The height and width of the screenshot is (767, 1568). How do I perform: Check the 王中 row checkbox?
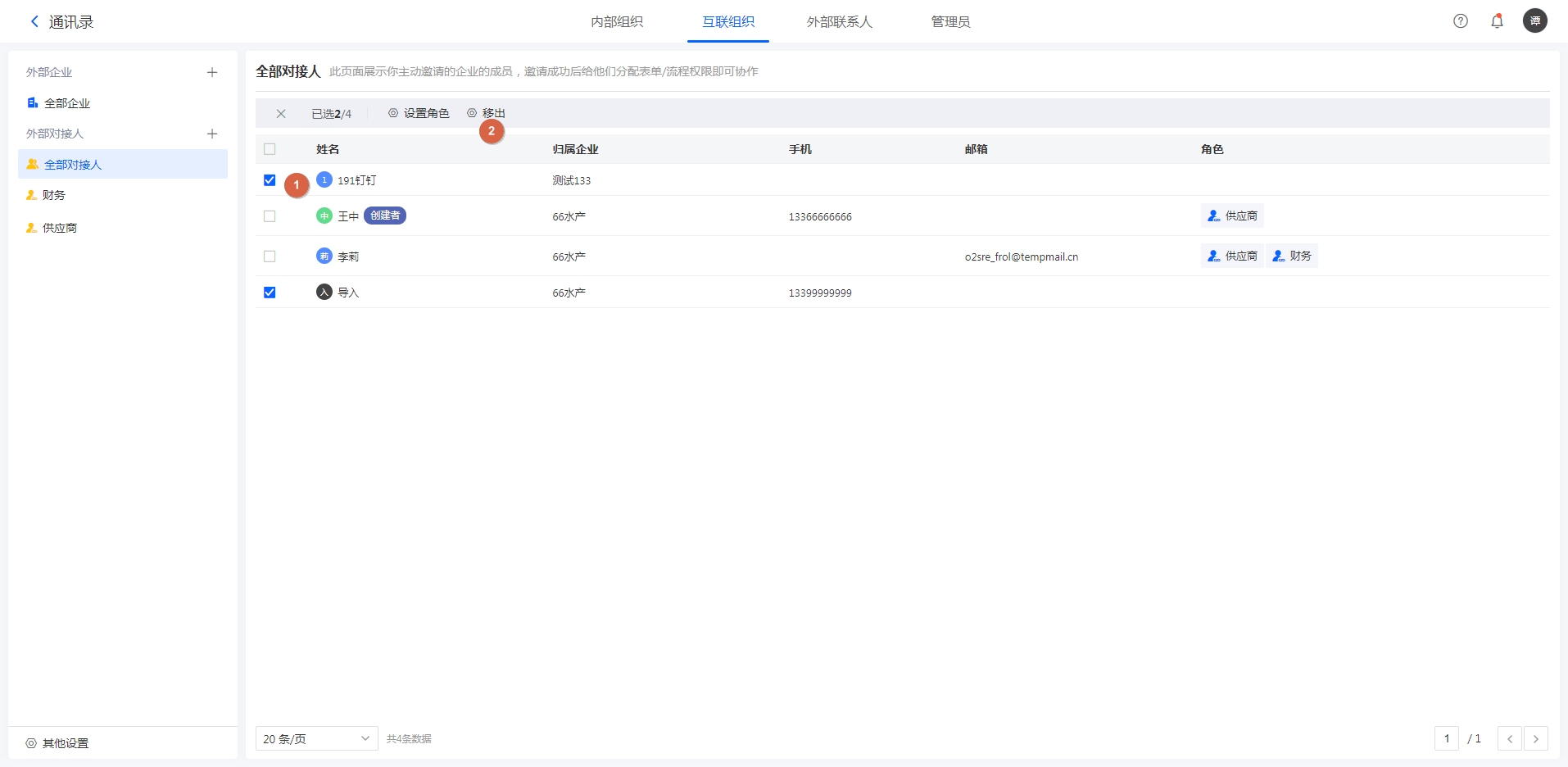(x=270, y=216)
